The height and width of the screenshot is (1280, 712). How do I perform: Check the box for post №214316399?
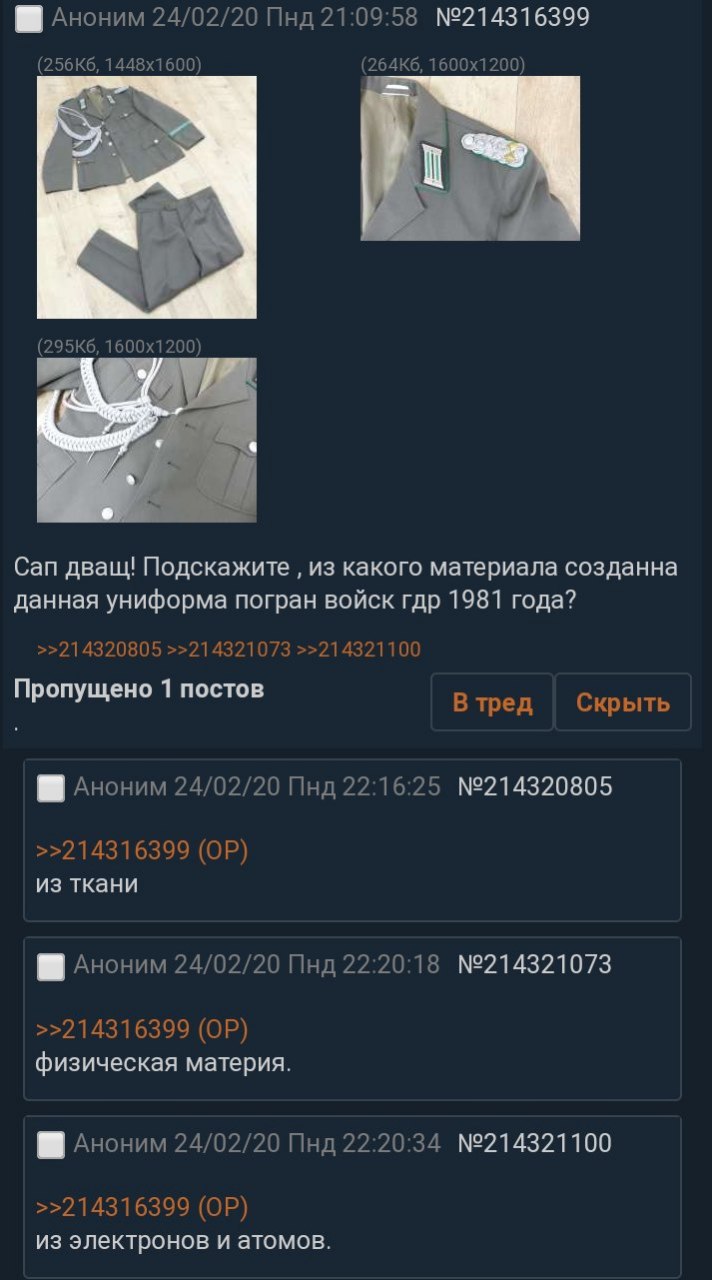(x=29, y=18)
